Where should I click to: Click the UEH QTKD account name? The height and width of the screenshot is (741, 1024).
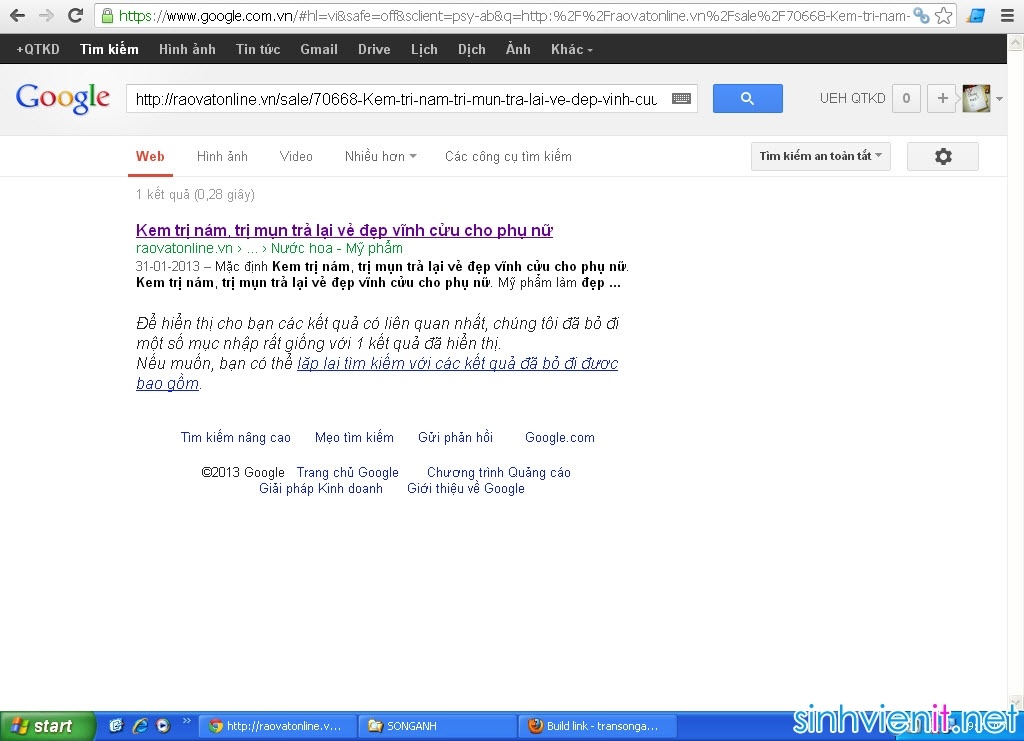852,99
